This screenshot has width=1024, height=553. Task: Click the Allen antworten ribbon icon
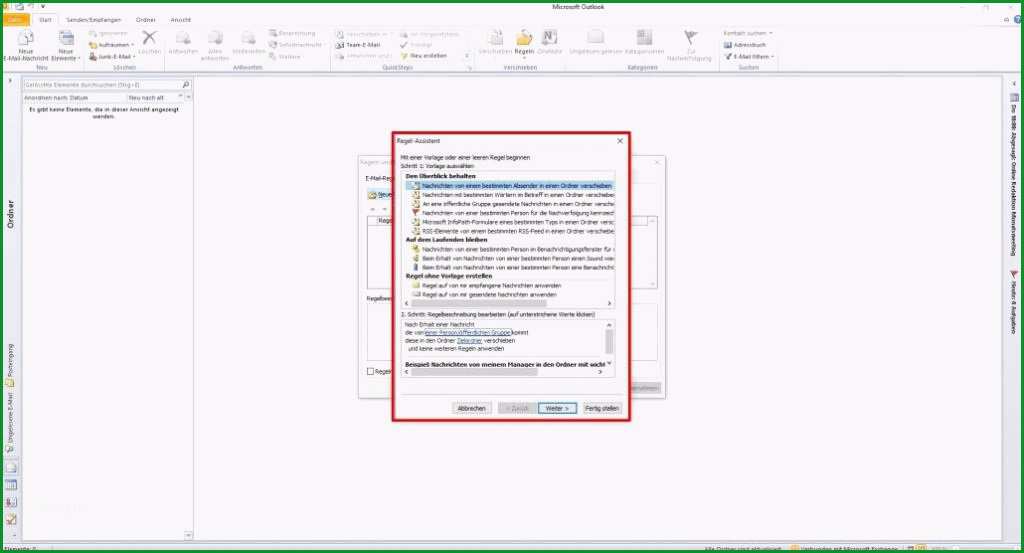pos(215,46)
